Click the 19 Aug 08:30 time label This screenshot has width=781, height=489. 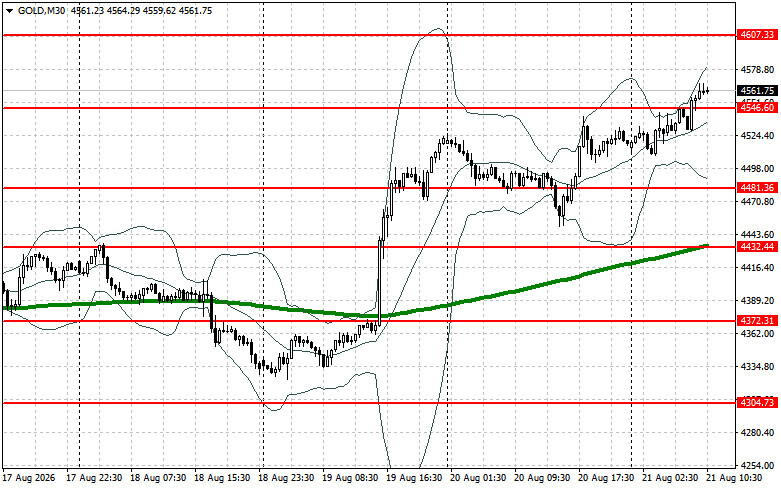click(350, 478)
